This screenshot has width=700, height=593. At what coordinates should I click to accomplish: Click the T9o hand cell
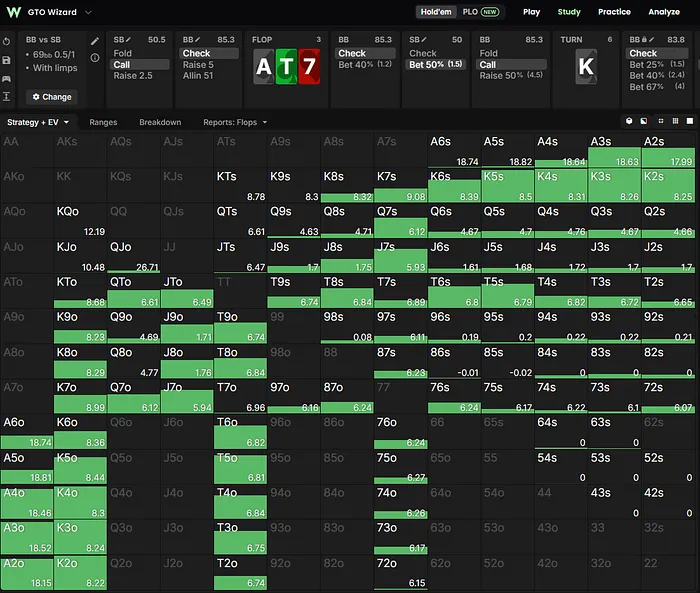click(240, 326)
